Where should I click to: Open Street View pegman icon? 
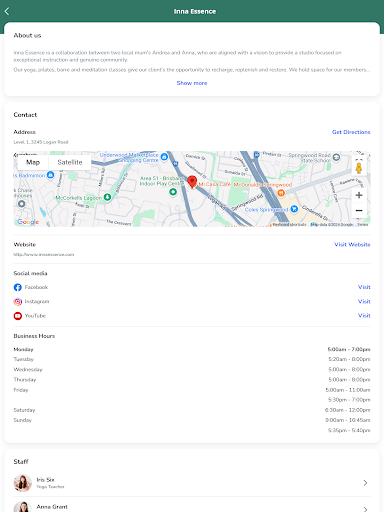(x=359, y=167)
